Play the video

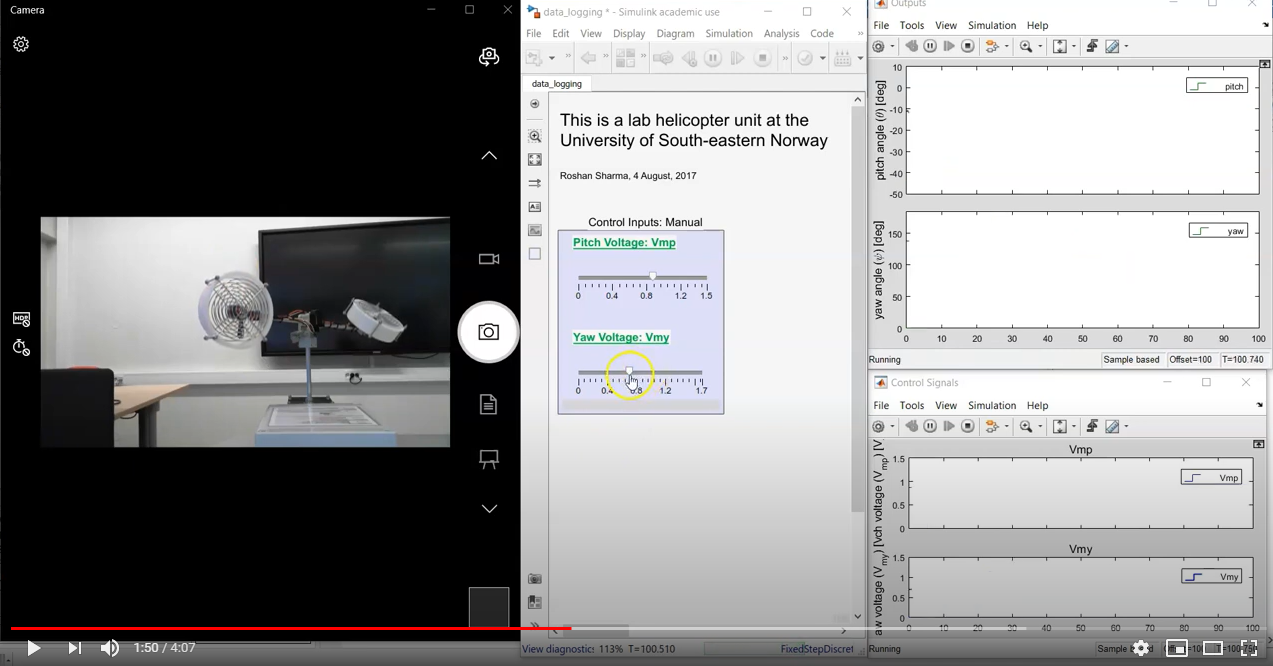(33, 648)
